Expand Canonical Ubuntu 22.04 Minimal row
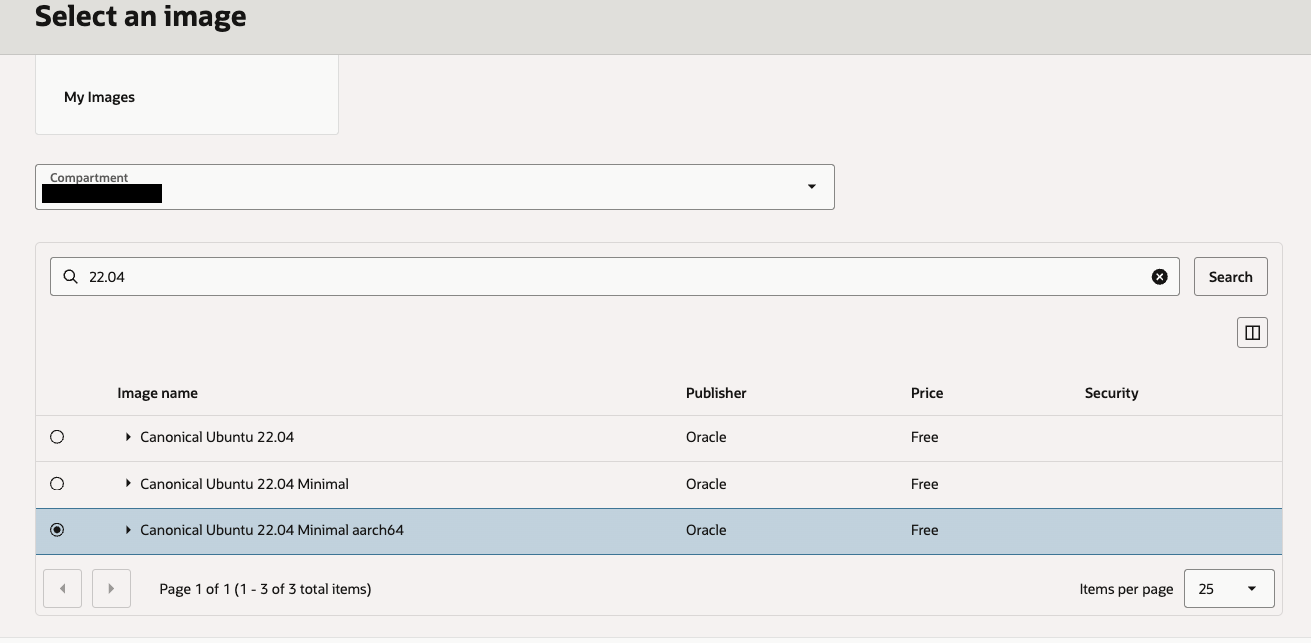Image resolution: width=1311 pixels, height=643 pixels. (128, 484)
